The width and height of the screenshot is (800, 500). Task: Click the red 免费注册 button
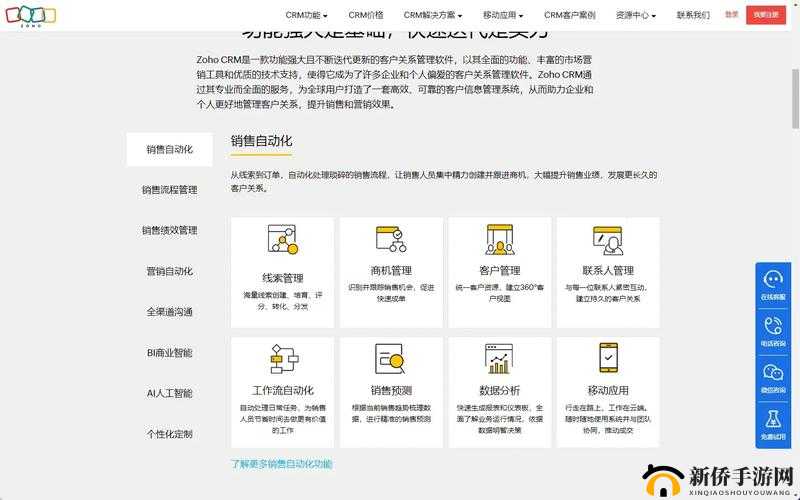coord(766,15)
